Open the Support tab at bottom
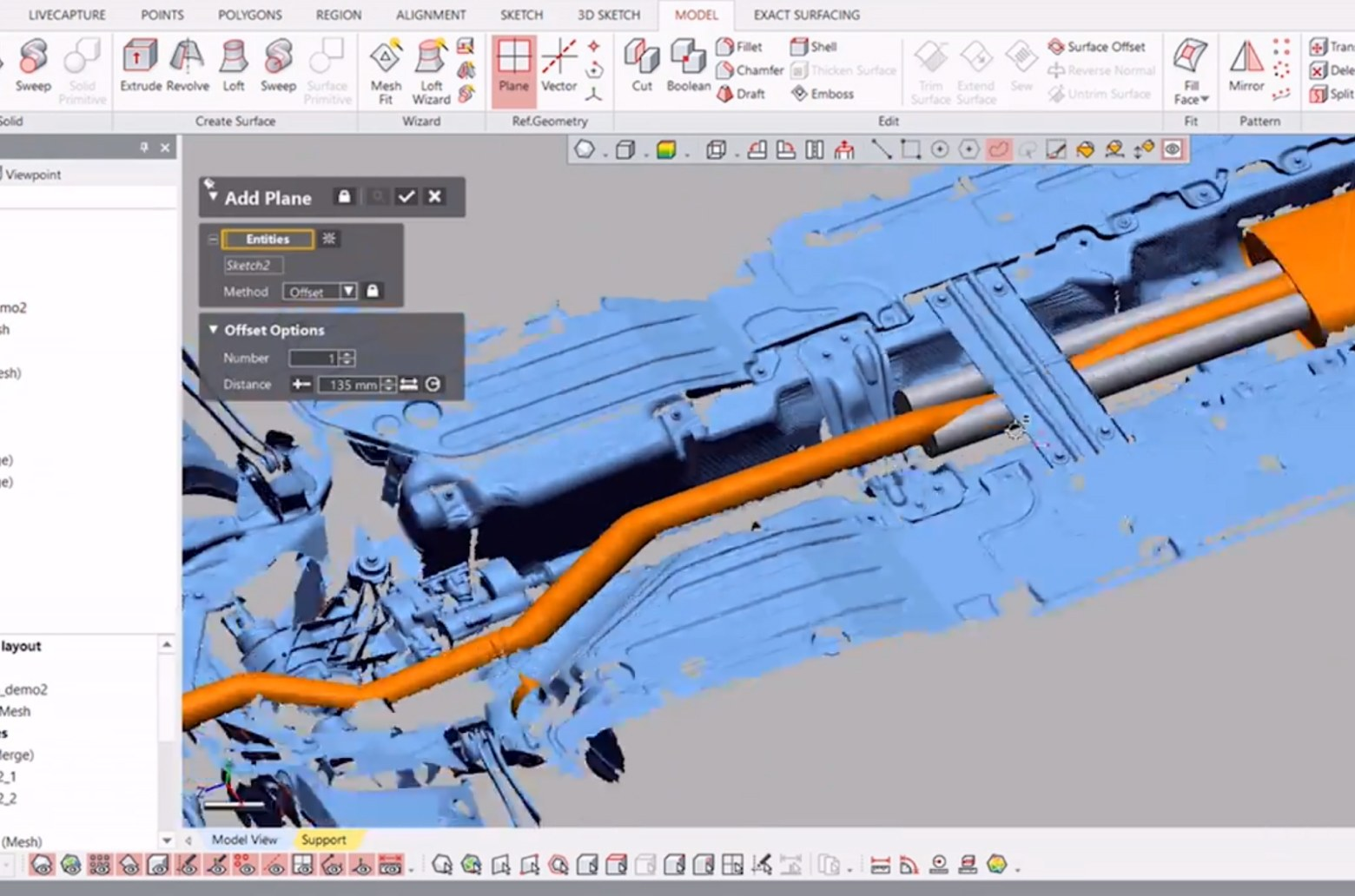Screen dimensions: 1355x896 323,840
